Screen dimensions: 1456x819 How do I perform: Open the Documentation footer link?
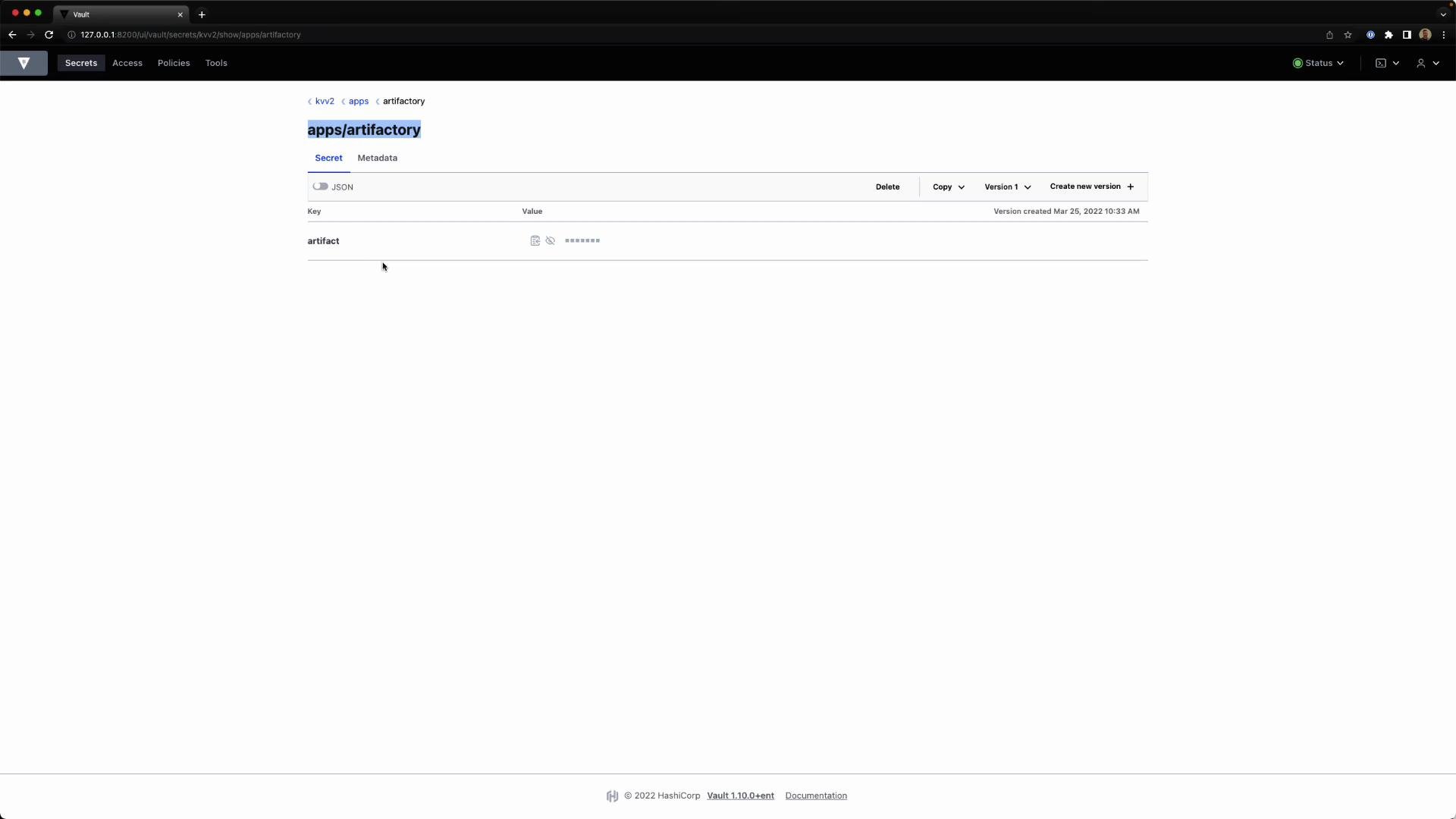816,795
